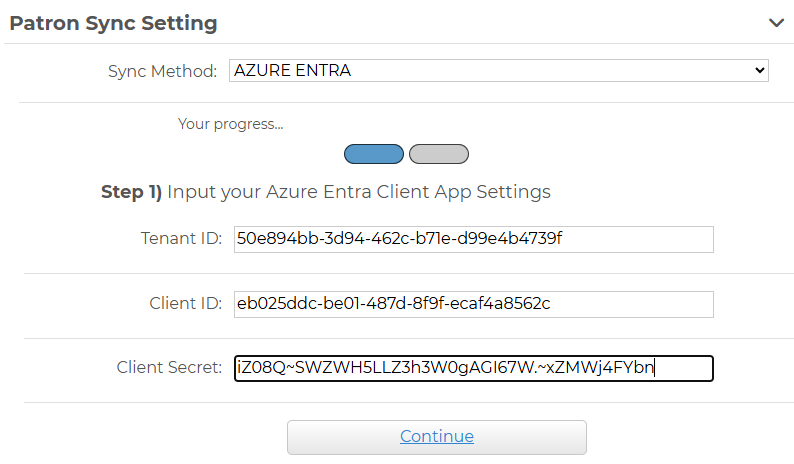Image resolution: width=794 pixels, height=464 pixels.
Task: Focus the Tenant ID input field
Action: point(472,239)
